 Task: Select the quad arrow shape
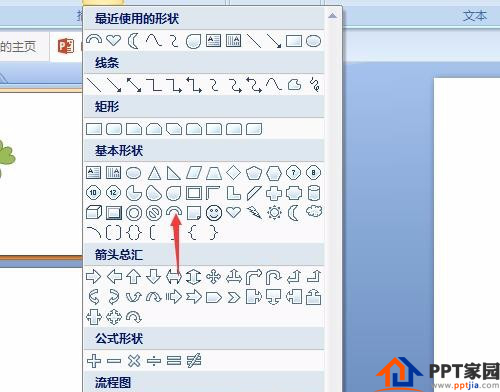tap(214, 277)
